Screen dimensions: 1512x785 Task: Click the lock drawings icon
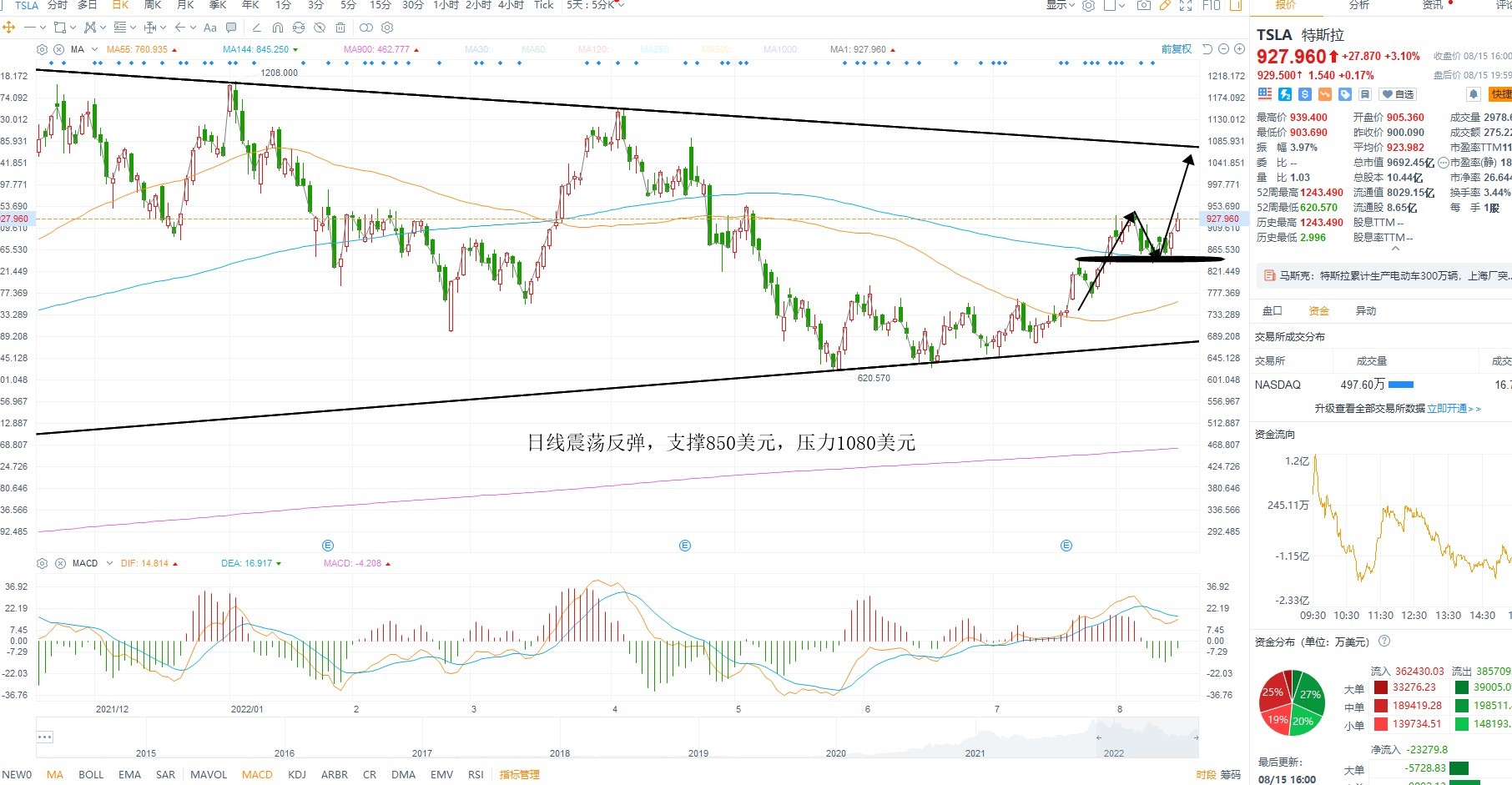tap(299, 28)
